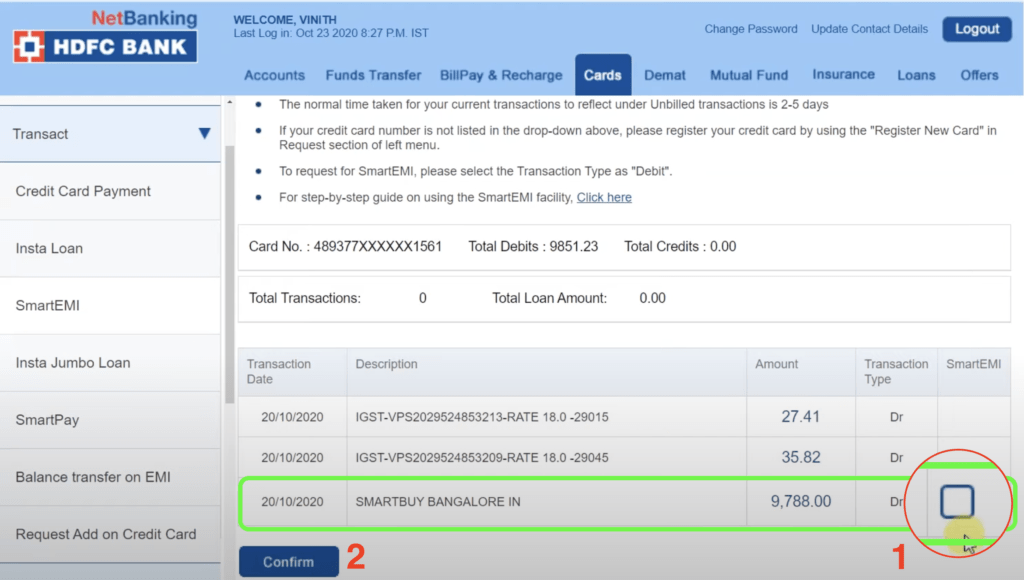Select Insta Loan in sidebar
This screenshot has width=1024, height=580.
pos(110,248)
